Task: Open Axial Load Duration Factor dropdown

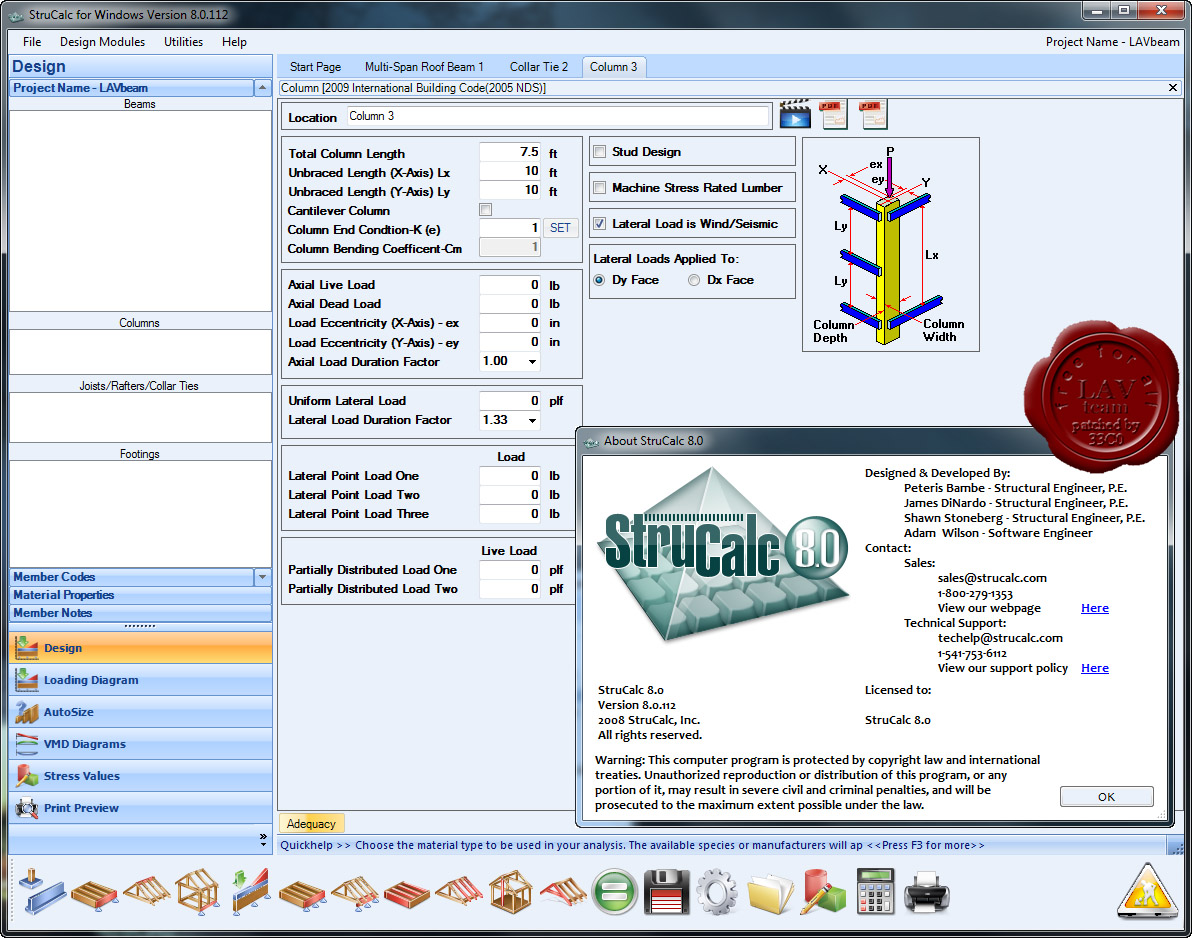Action: [x=532, y=362]
